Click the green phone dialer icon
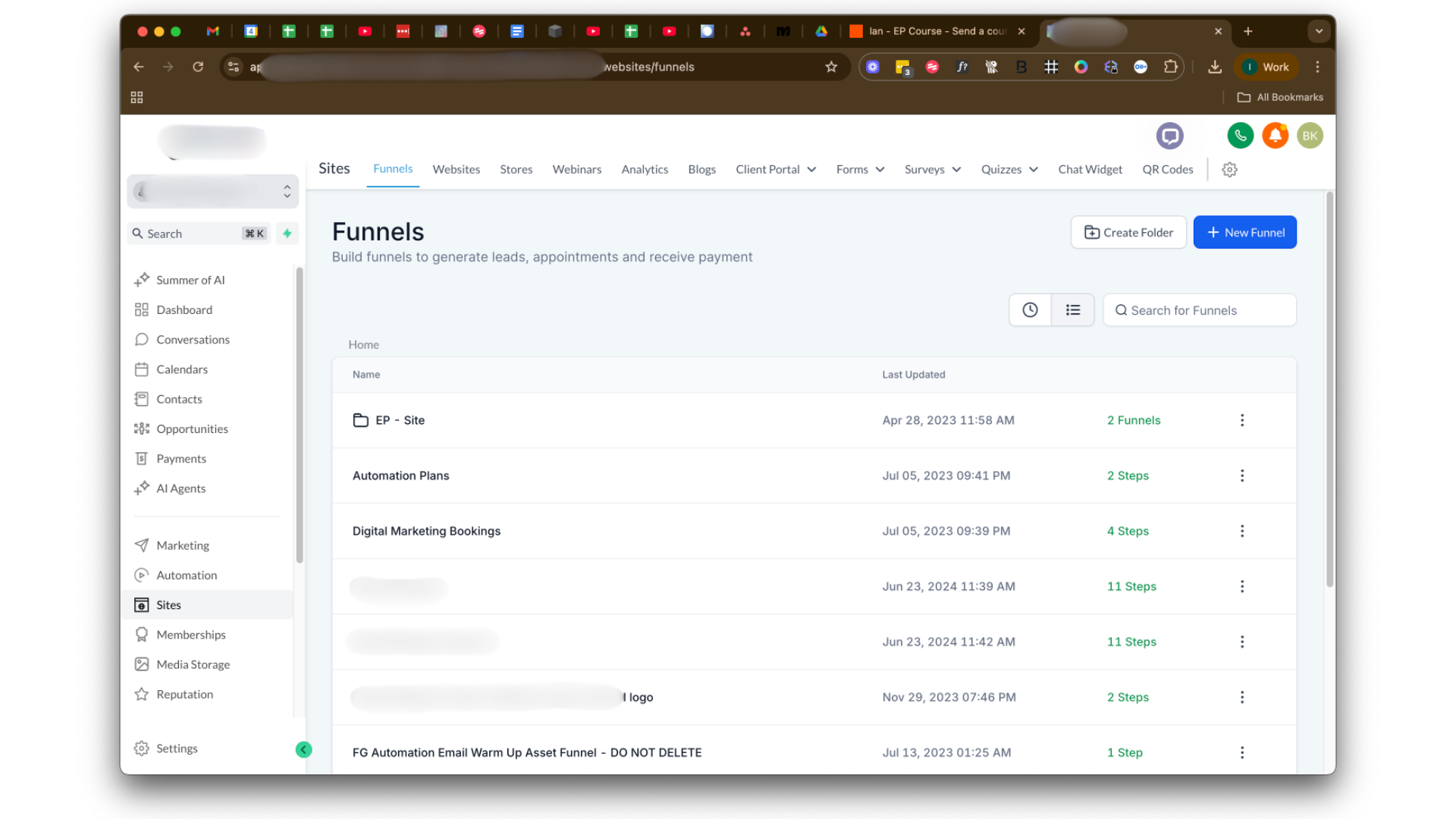The height and width of the screenshot is (819, 1456). [x=1240, y=136]
